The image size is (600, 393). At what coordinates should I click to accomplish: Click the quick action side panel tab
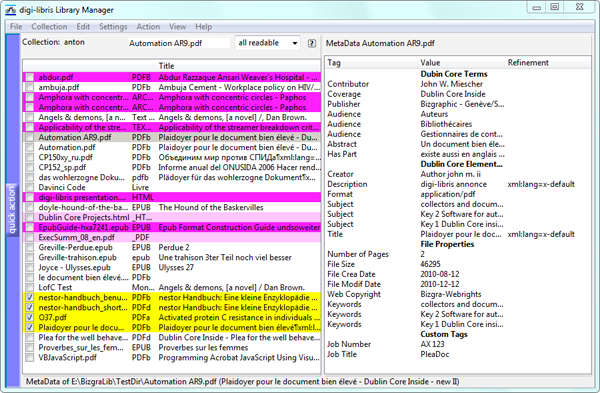[12, 210]
